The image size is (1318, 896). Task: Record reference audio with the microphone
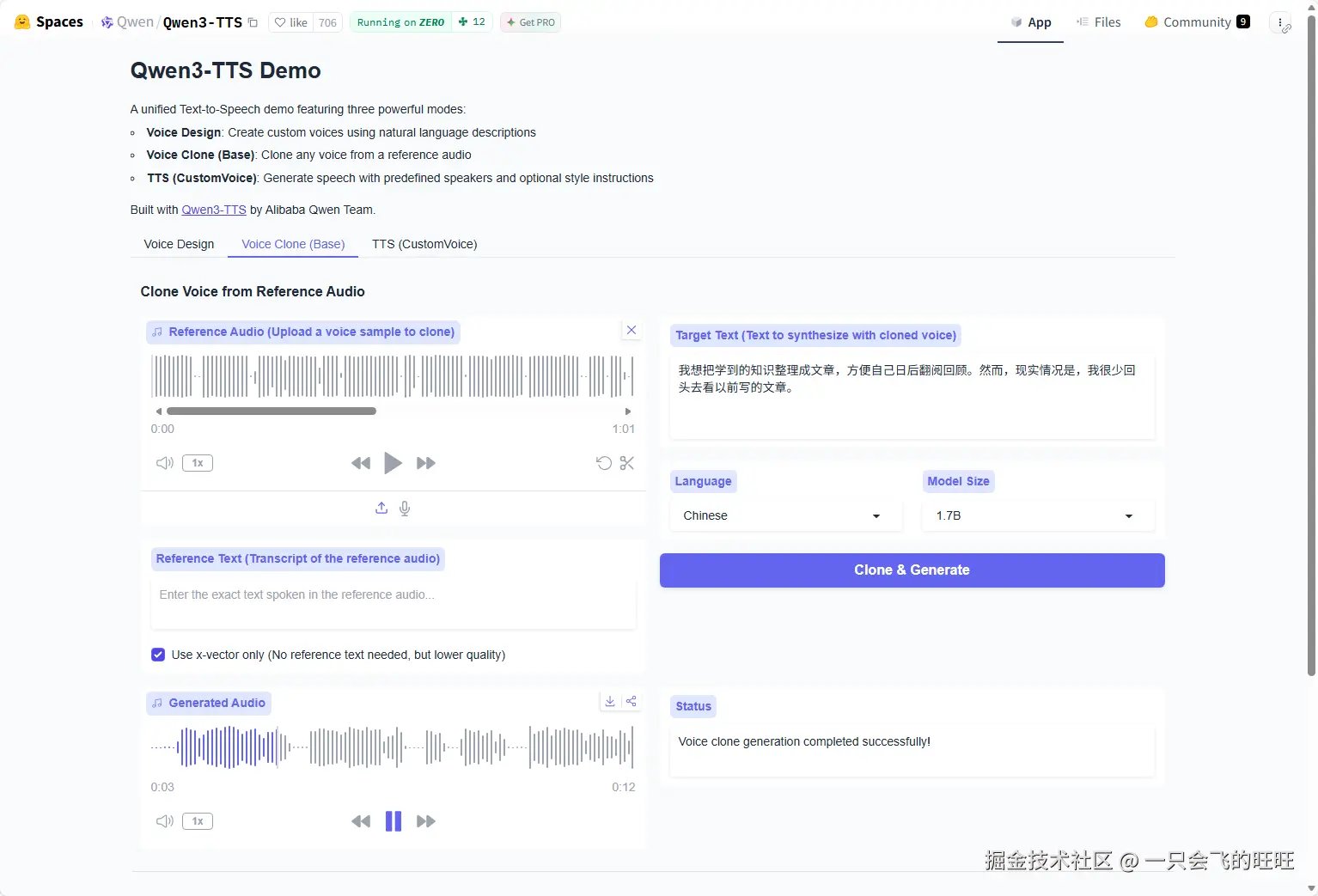click(405, 508)
